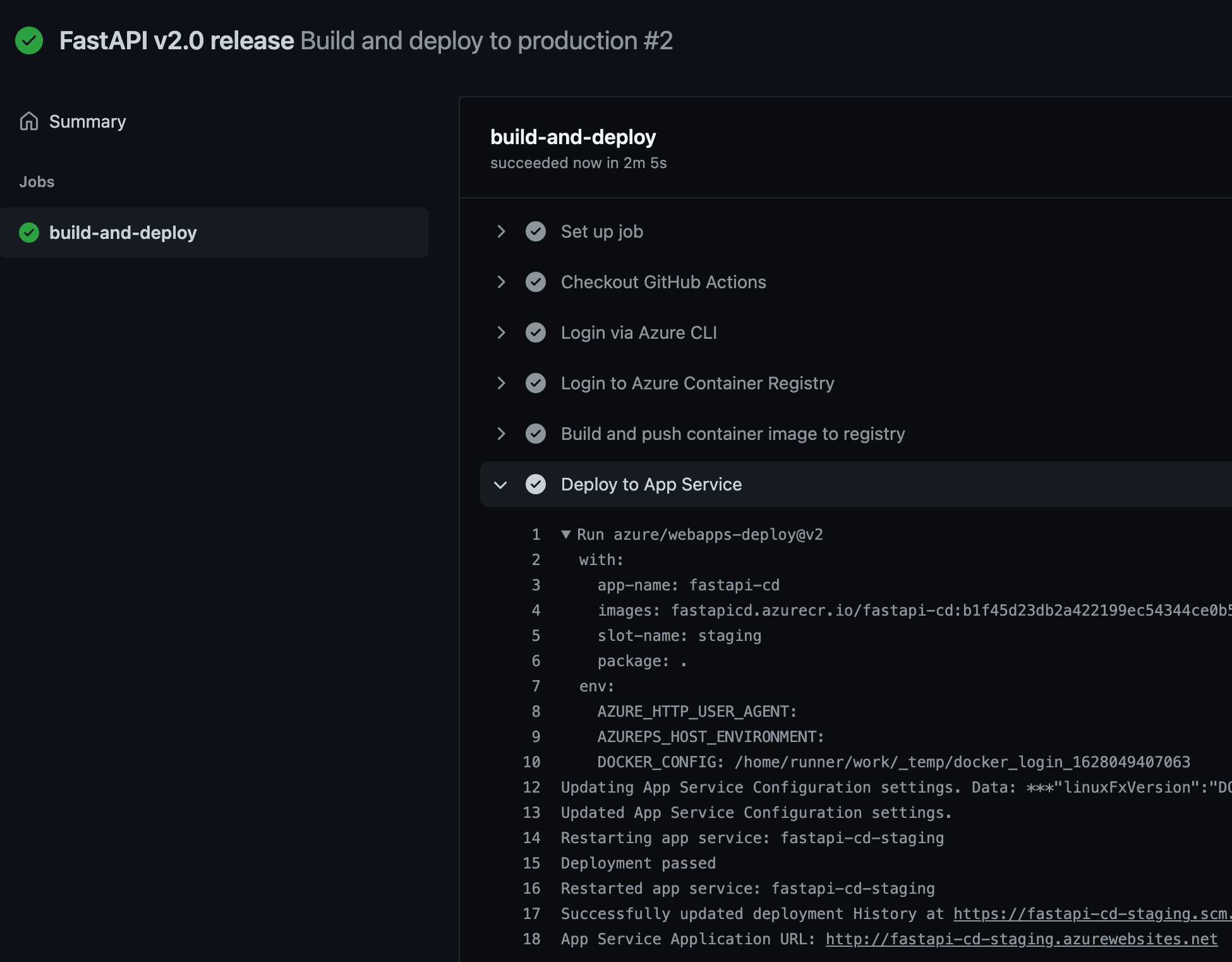Click Login via Azure CLI checkmark icon
This screenshot has height=962, width=1232.
coord(536,332)
